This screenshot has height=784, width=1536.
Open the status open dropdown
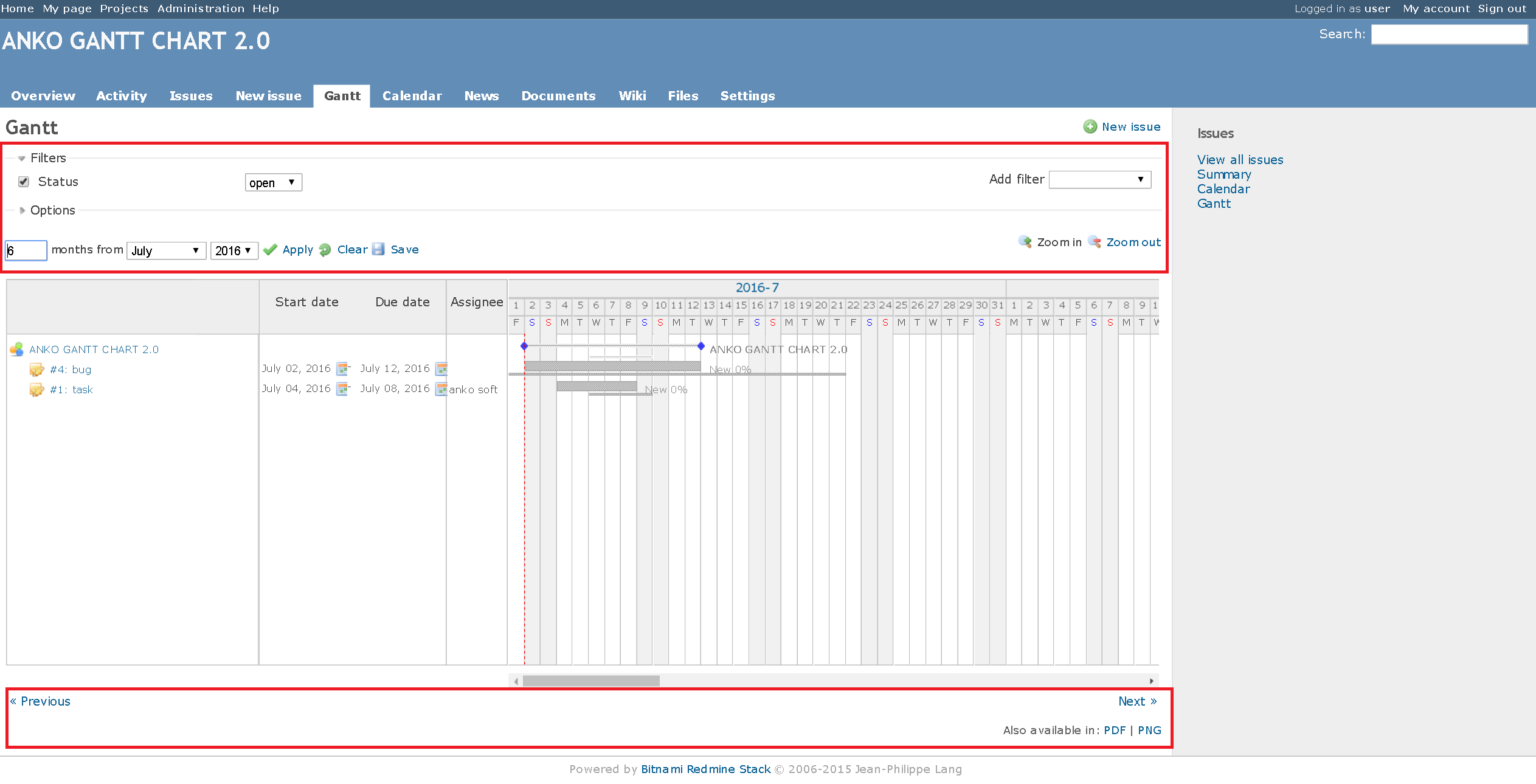point(273,182)
